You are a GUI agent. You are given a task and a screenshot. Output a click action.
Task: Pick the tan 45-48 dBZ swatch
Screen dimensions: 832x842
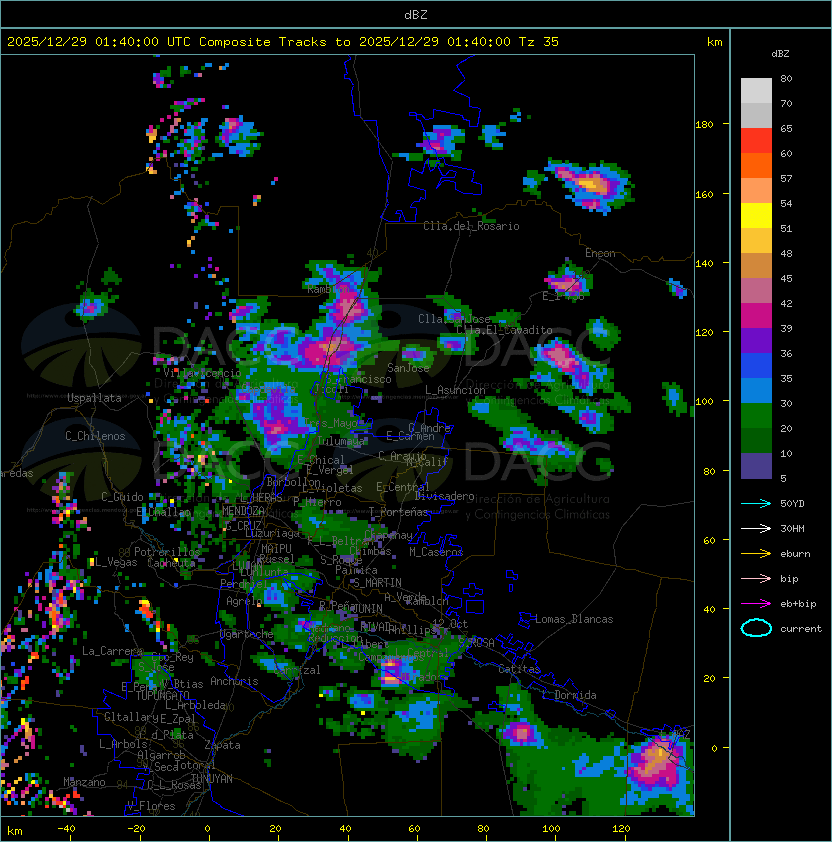point(756,266)
